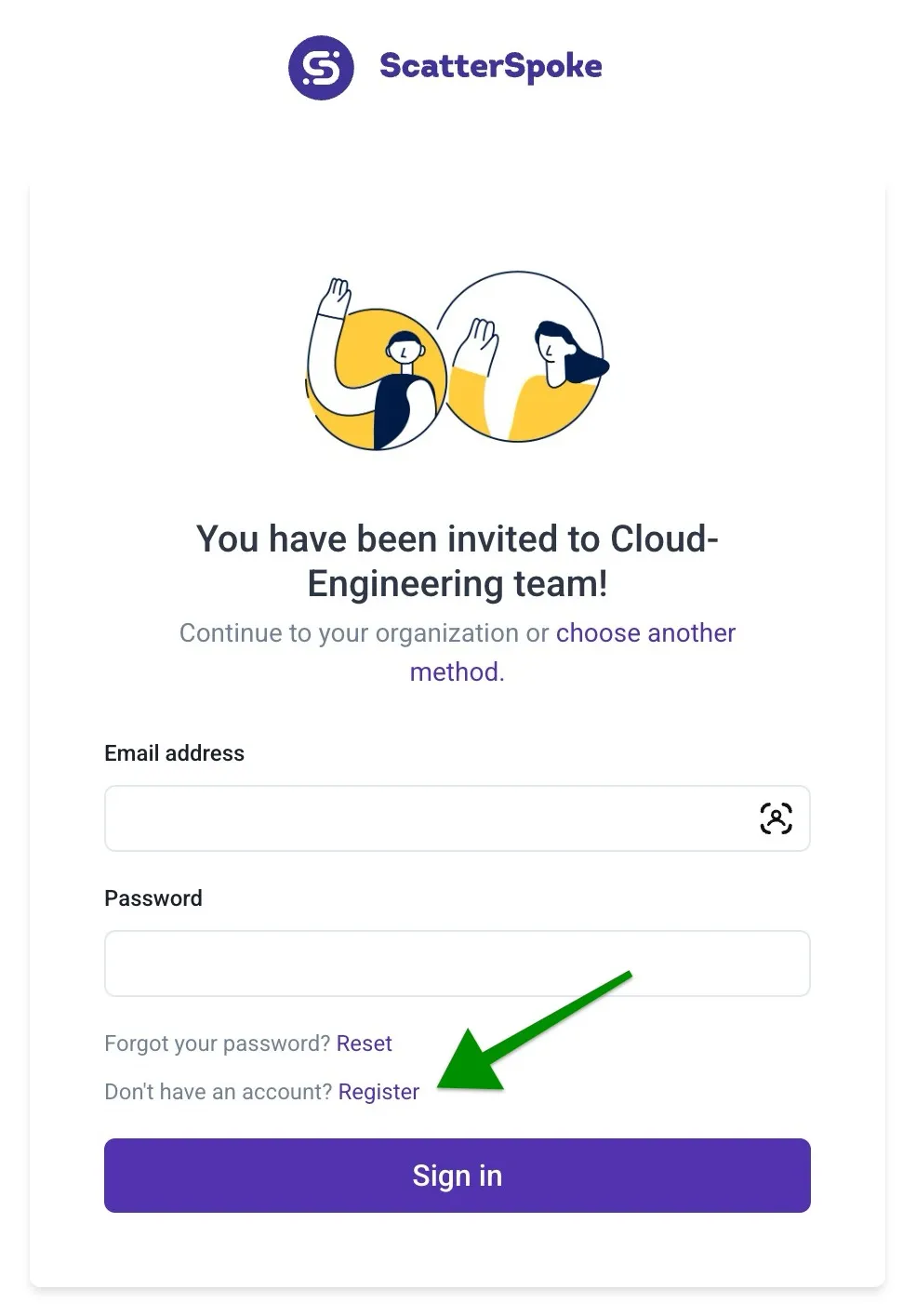
Task: Click the Reset password link
Action: pos(364,1043)
